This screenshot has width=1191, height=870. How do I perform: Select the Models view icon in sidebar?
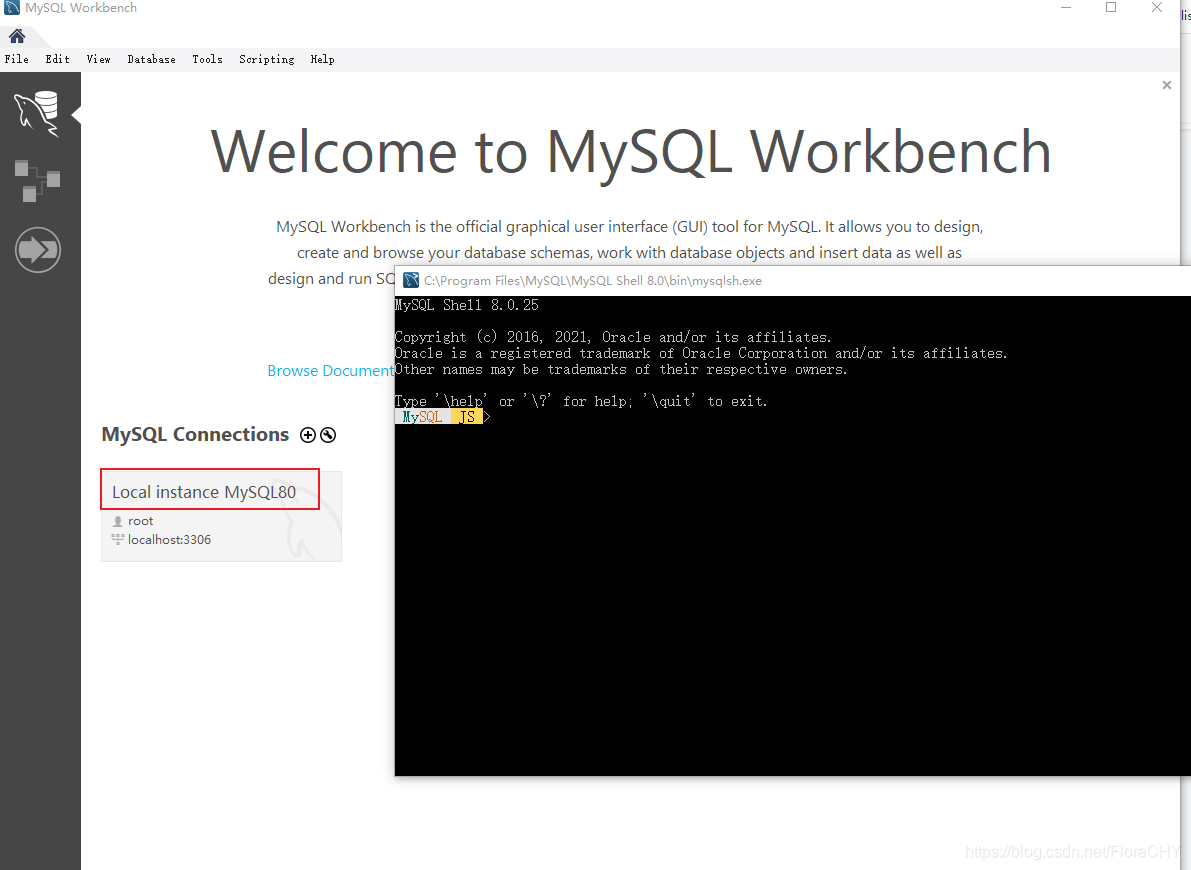coord(38,180)
